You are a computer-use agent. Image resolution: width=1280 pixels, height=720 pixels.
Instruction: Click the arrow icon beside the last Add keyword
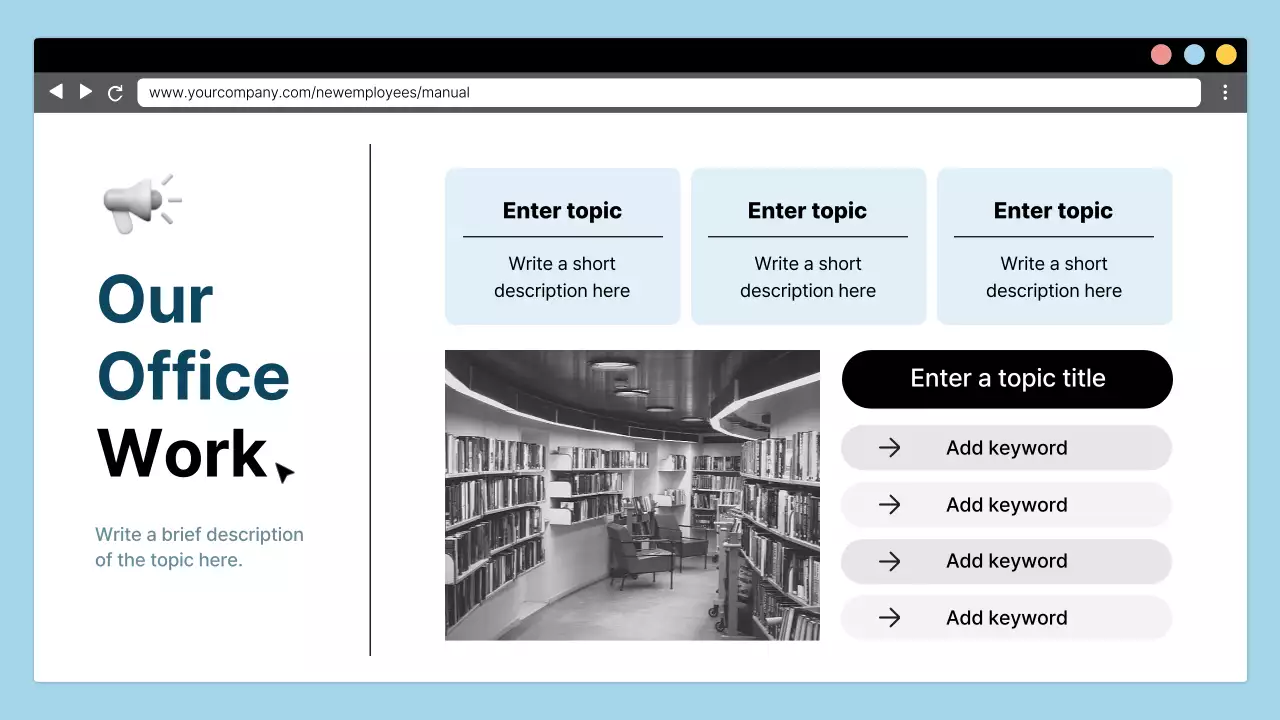[x=889, y=618]
